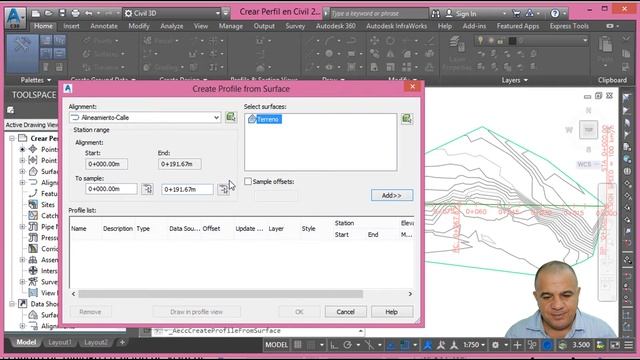Click the annotation visibility icon left of 1:750

(x=428, y=345)
